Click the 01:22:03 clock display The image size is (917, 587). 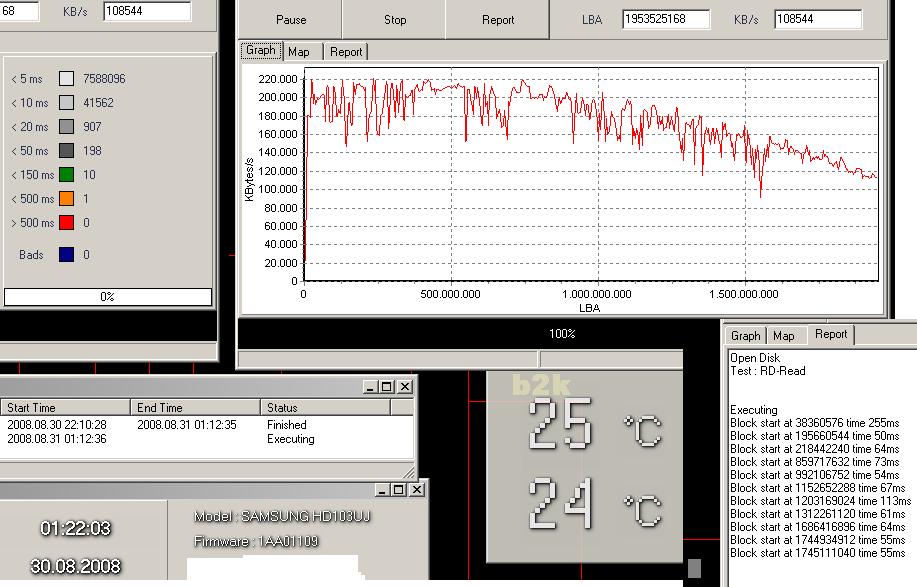tap(75, 529)
